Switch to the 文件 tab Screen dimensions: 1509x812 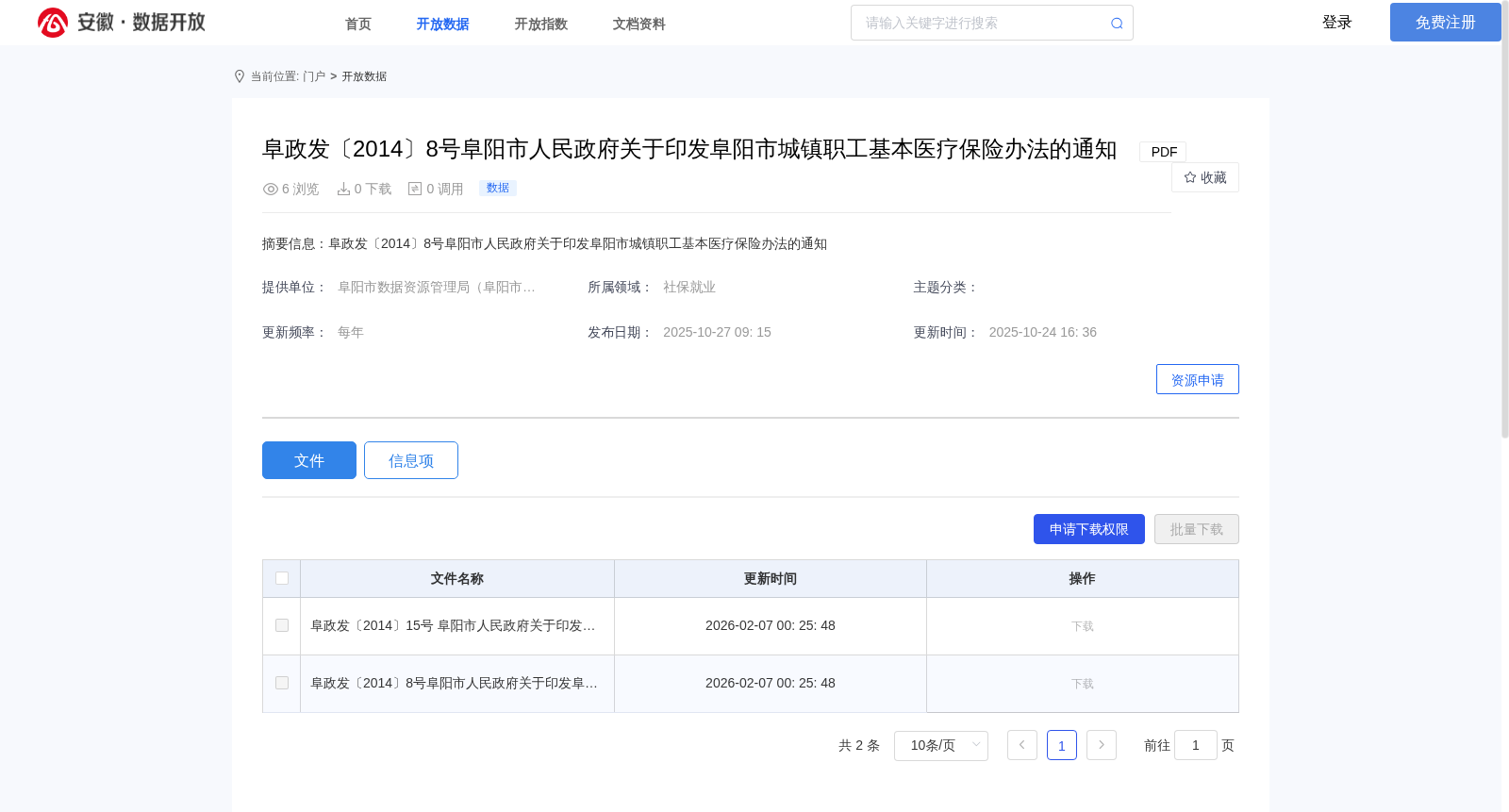click(309, 460)
